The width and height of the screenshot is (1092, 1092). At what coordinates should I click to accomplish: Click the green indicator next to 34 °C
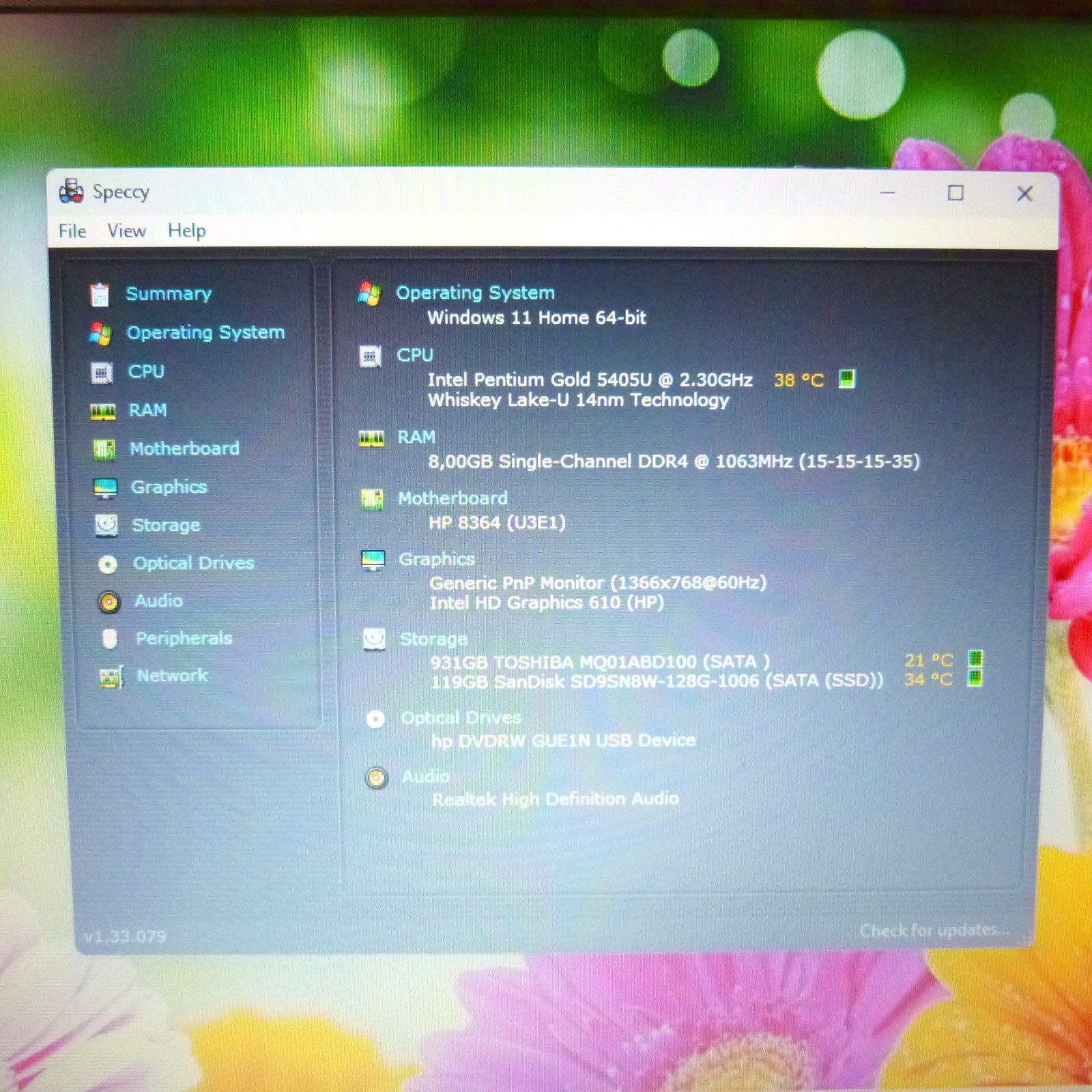coord(975,678)
